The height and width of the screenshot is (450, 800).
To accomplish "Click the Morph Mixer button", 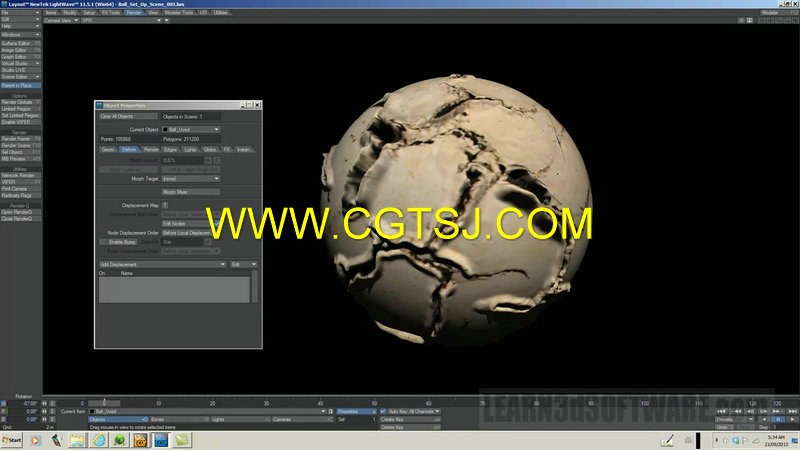I will coord(191,192).
